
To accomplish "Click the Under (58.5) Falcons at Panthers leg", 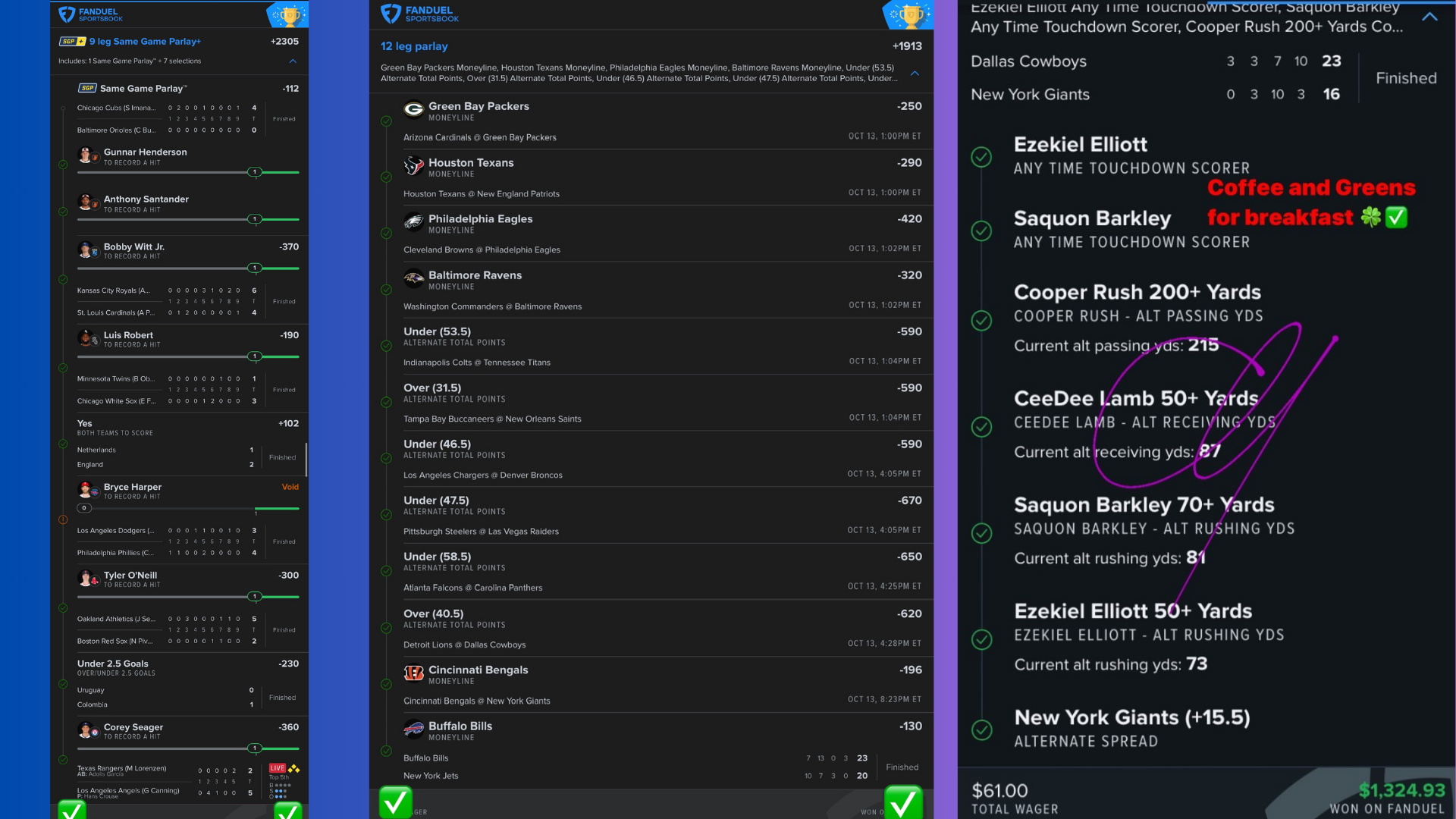I will (651, 571).
